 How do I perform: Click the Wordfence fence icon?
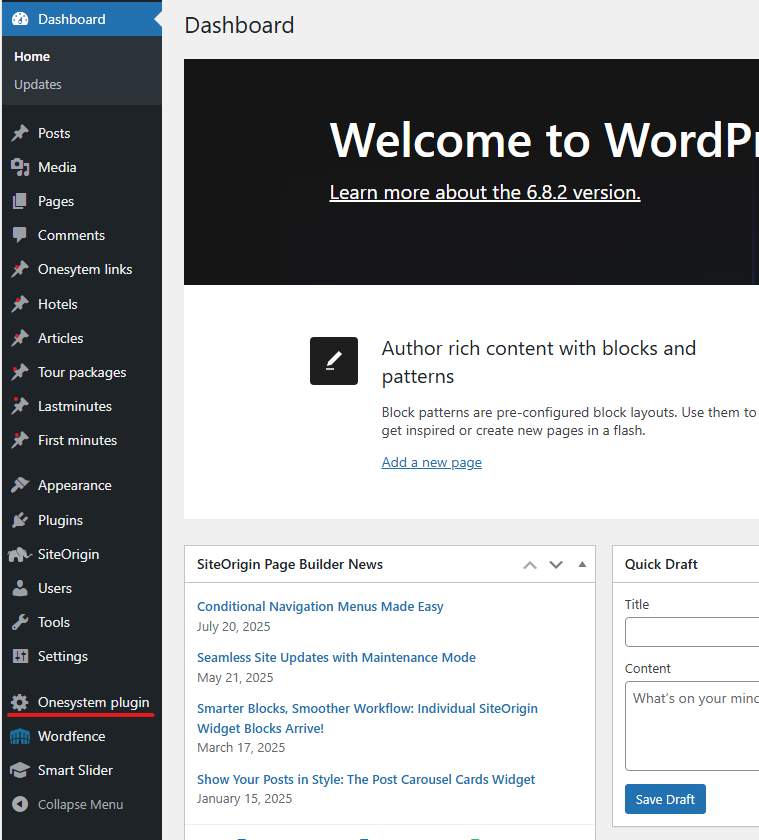[x=20, y=737]
